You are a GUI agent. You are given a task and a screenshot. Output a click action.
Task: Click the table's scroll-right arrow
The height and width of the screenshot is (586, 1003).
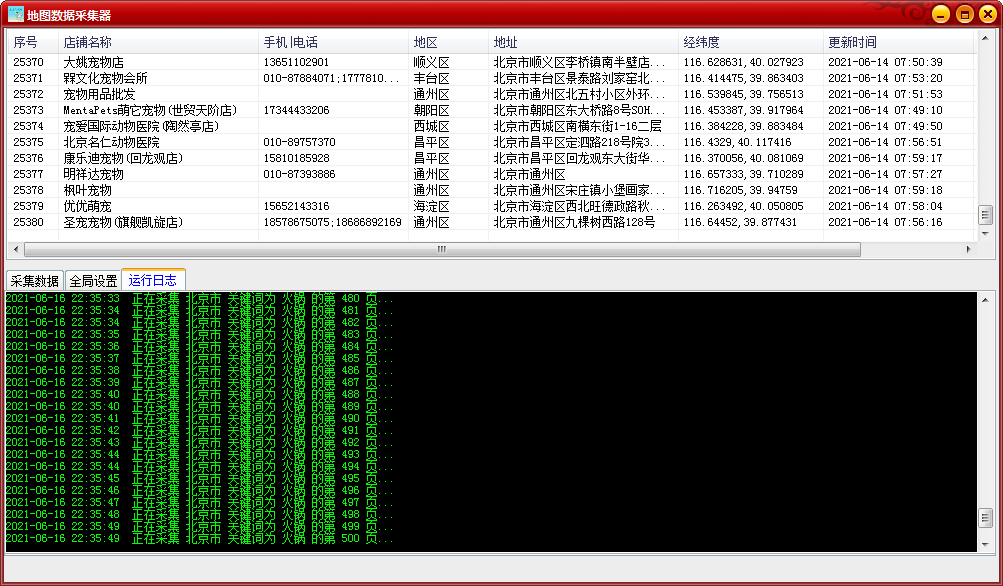pos(968,249)
